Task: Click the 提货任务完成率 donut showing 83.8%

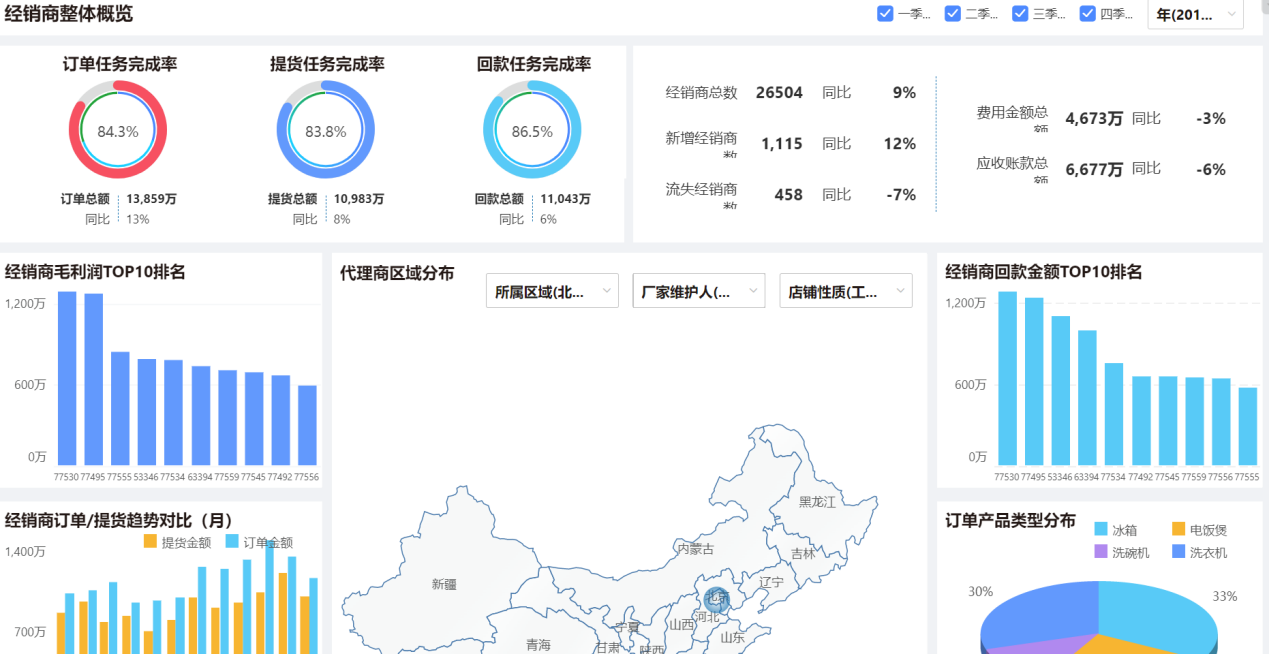Action: [326, 131]
